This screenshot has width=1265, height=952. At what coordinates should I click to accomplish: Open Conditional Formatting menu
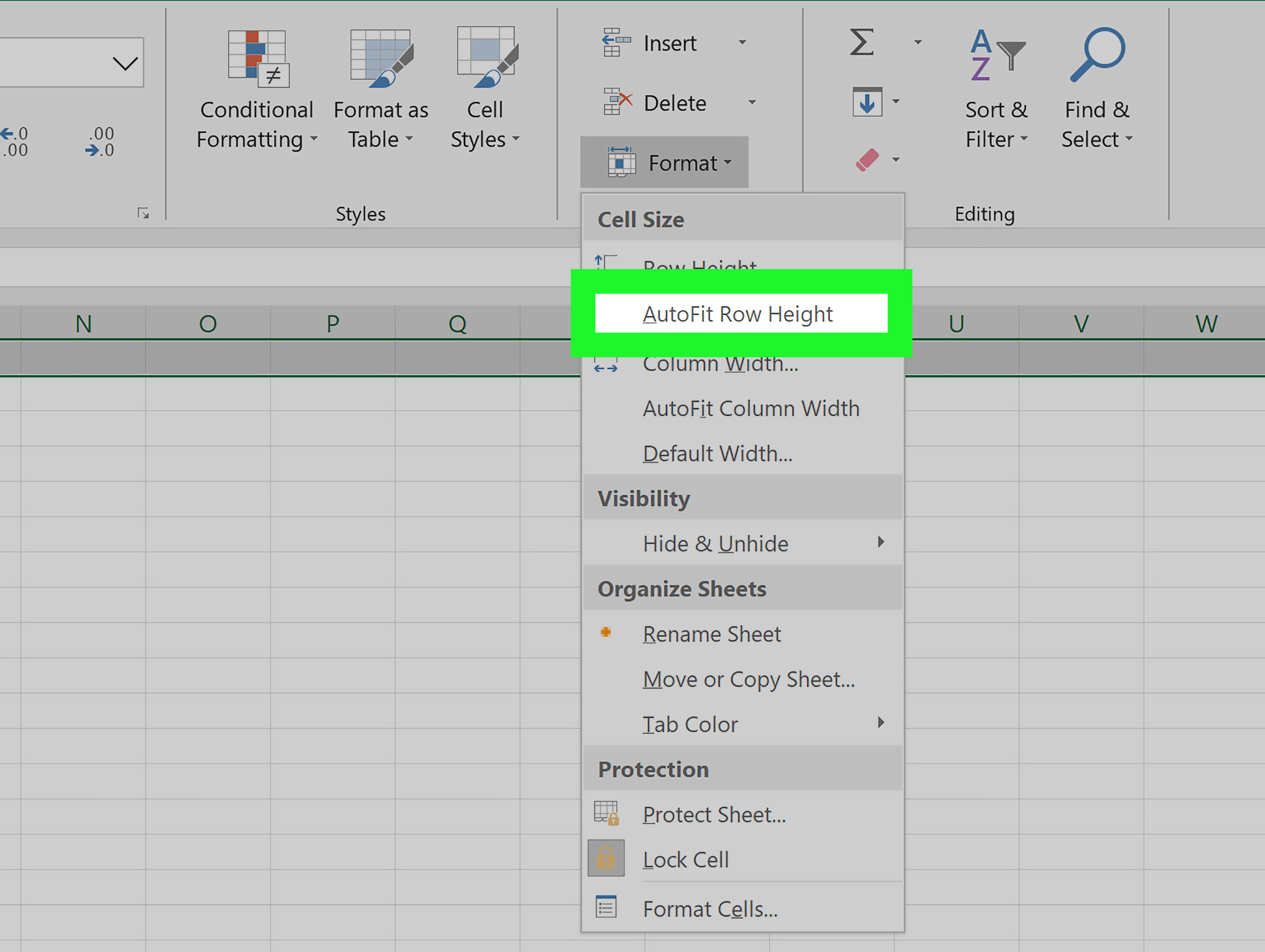[256, 90]
